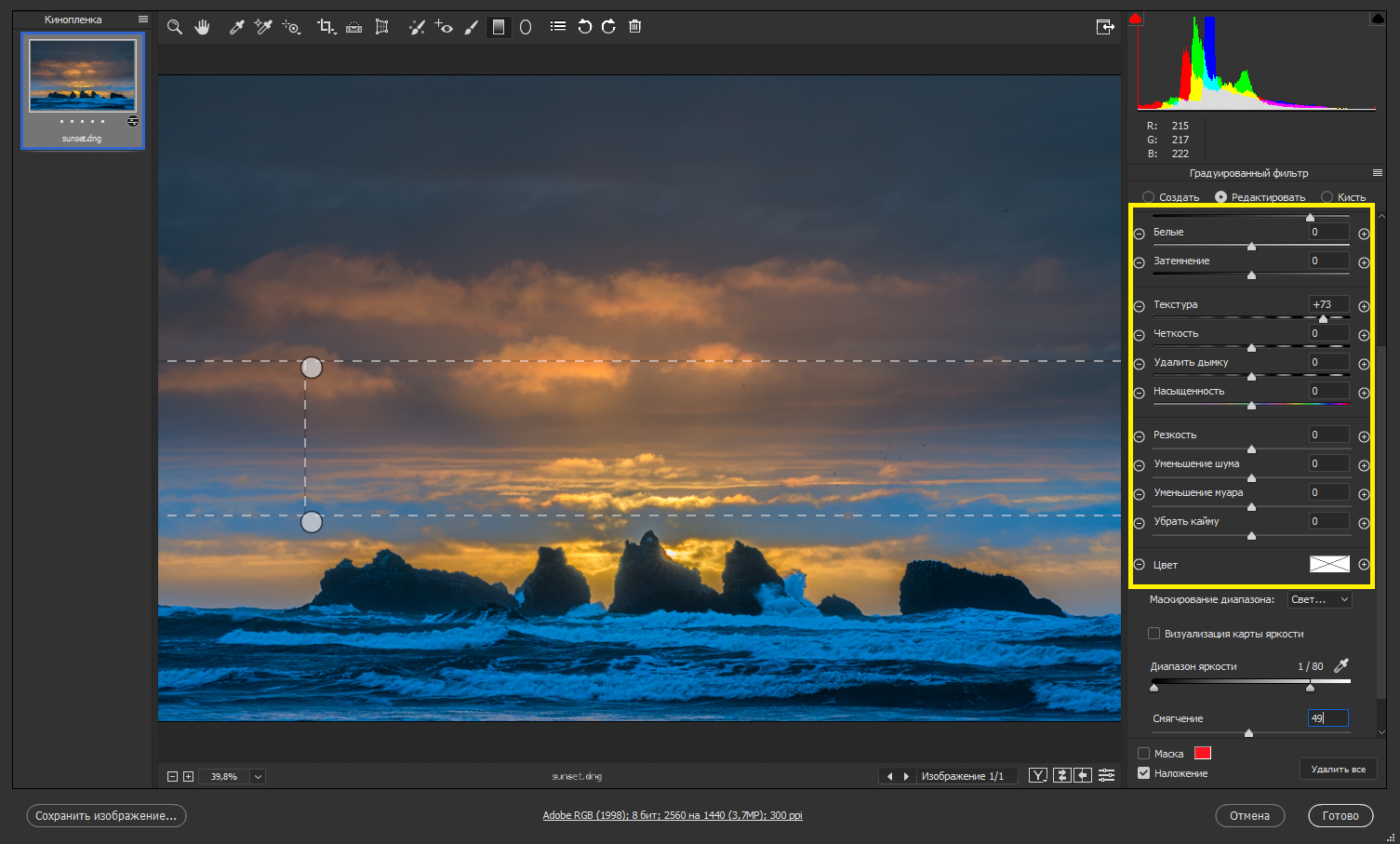Decrease Текстура with minus icon
The image size is (1400, 844).
coord(1139,306)
